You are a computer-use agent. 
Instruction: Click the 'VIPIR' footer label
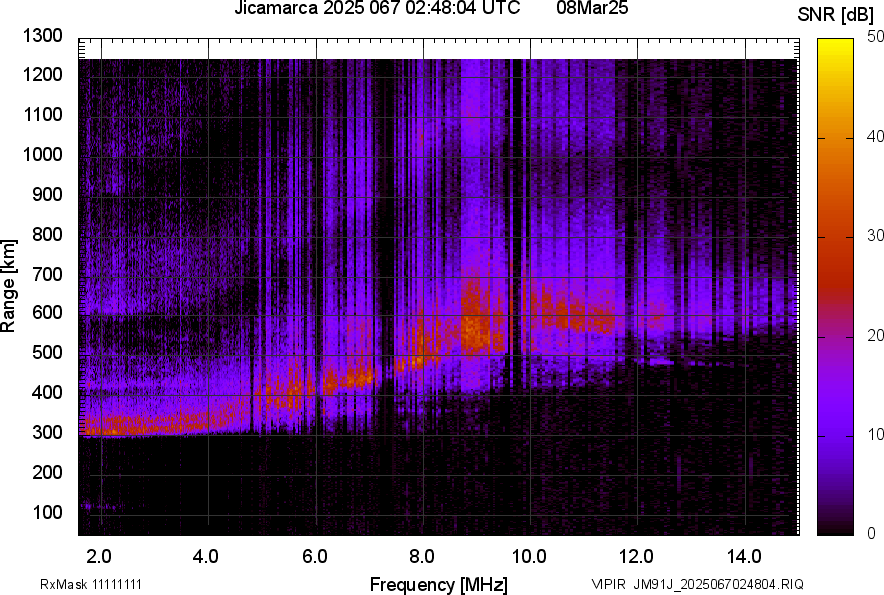click(x=608, y=584)
